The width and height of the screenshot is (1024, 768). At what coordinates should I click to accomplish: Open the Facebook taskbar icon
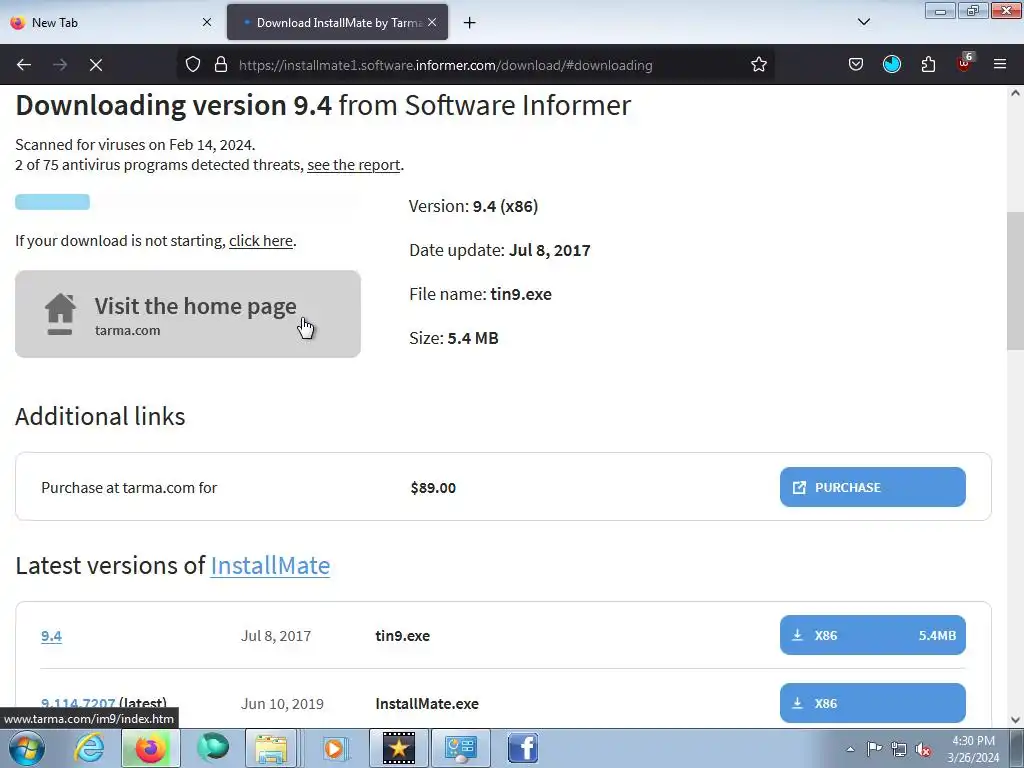tap(523, 748)
